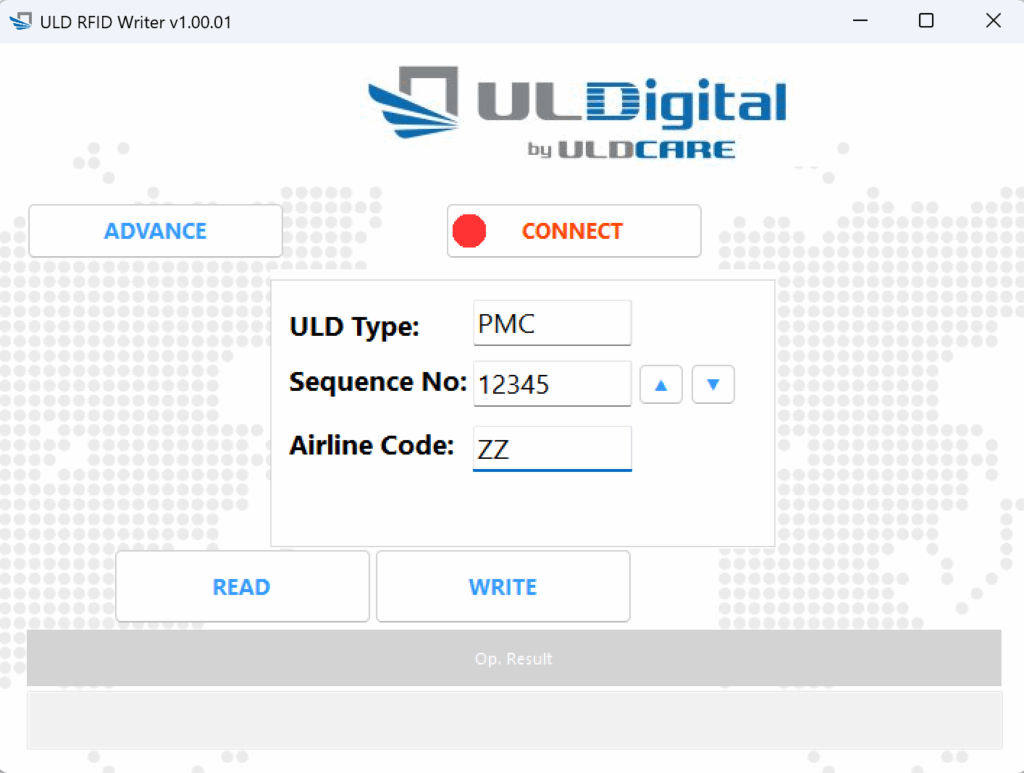1024x773 pixels.
Task: Open the ADVANCE settings
Action: tap(155, 231)
